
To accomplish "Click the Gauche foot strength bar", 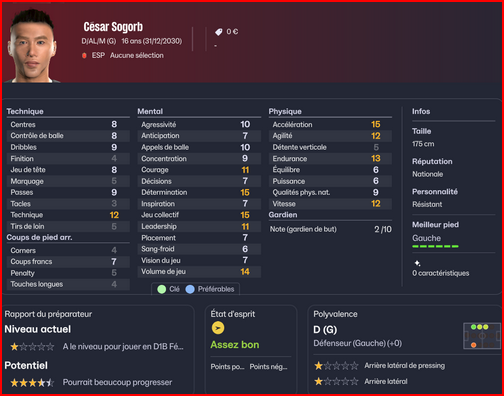I will (x=435, y=246).
